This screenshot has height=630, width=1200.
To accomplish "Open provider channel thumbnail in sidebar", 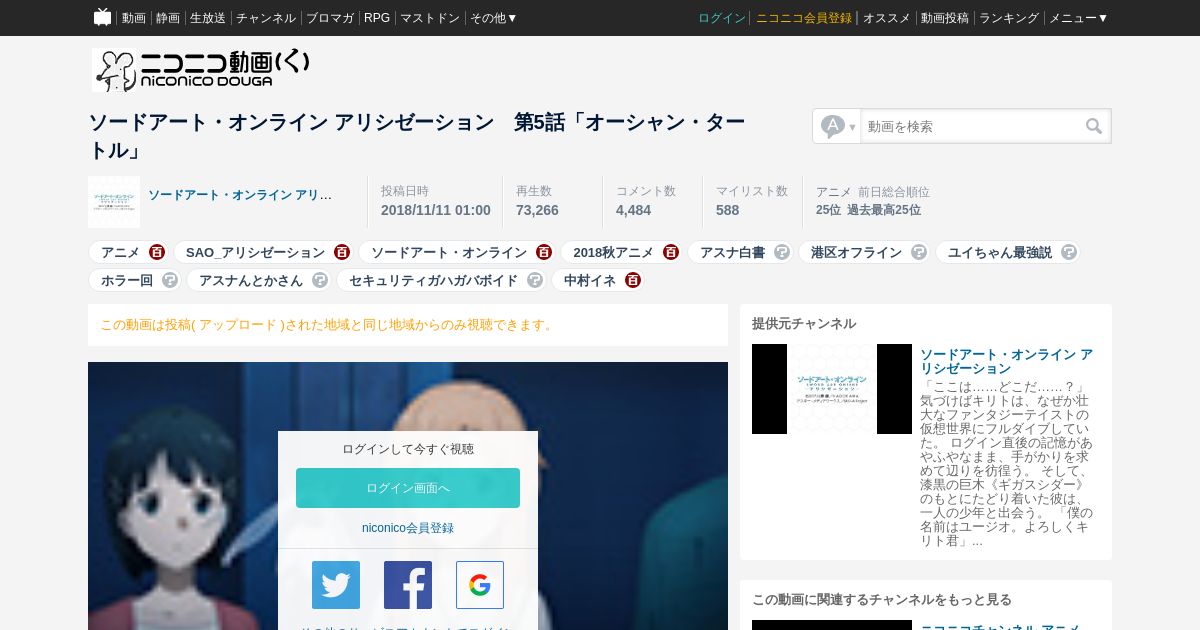I will pyautogui.click(x=832, y=389).
